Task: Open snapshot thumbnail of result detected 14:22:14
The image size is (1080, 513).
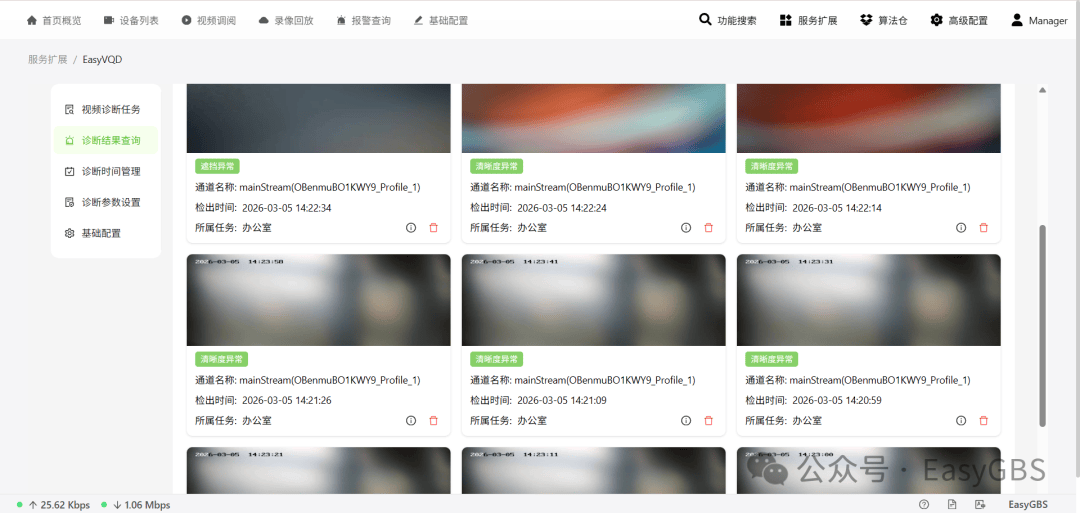Action: click(869, 118)
